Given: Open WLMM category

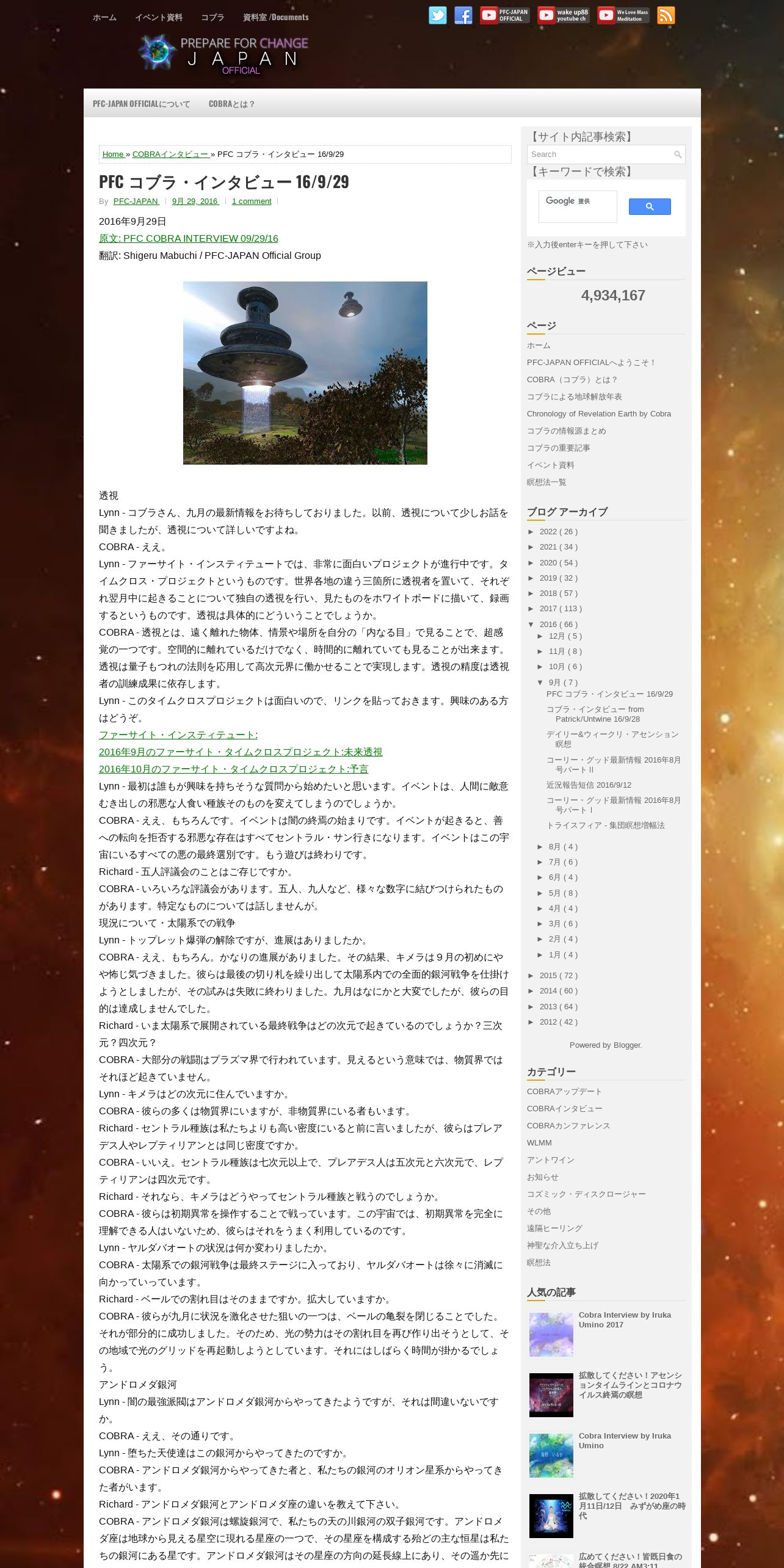Looking at the screenshot, I should coord(539,1143).
